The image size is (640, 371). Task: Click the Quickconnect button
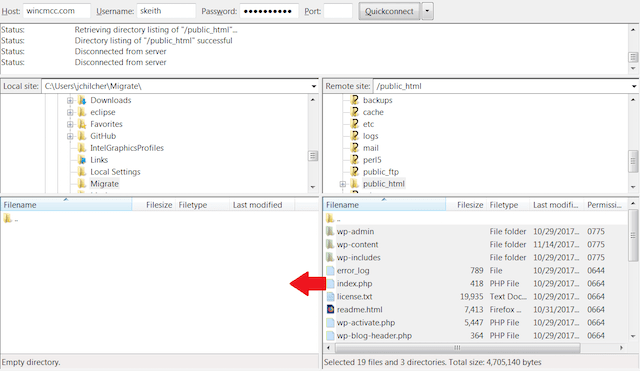pyautogui.click(x=389, y=11)
